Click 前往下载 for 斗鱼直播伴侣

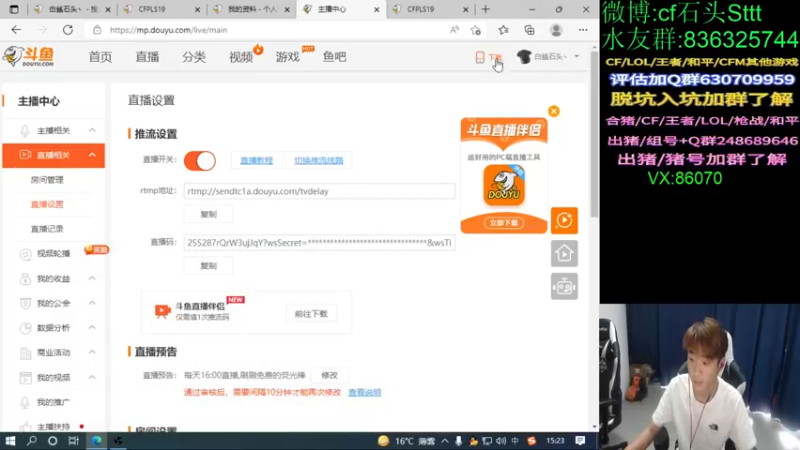pyautogui.click(x=311, y=314)
